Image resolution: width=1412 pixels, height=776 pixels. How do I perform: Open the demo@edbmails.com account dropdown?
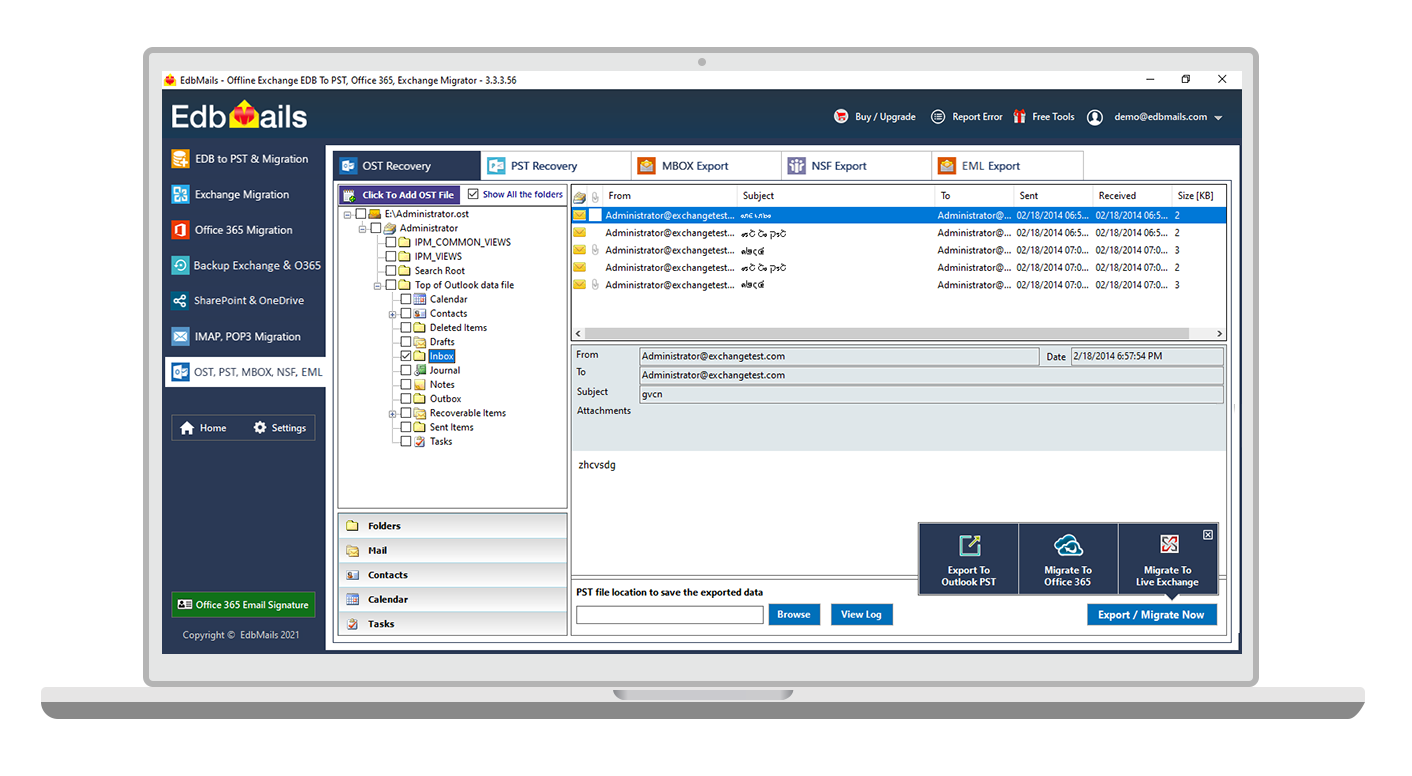pyautogui.click(x=1217, y=118)
